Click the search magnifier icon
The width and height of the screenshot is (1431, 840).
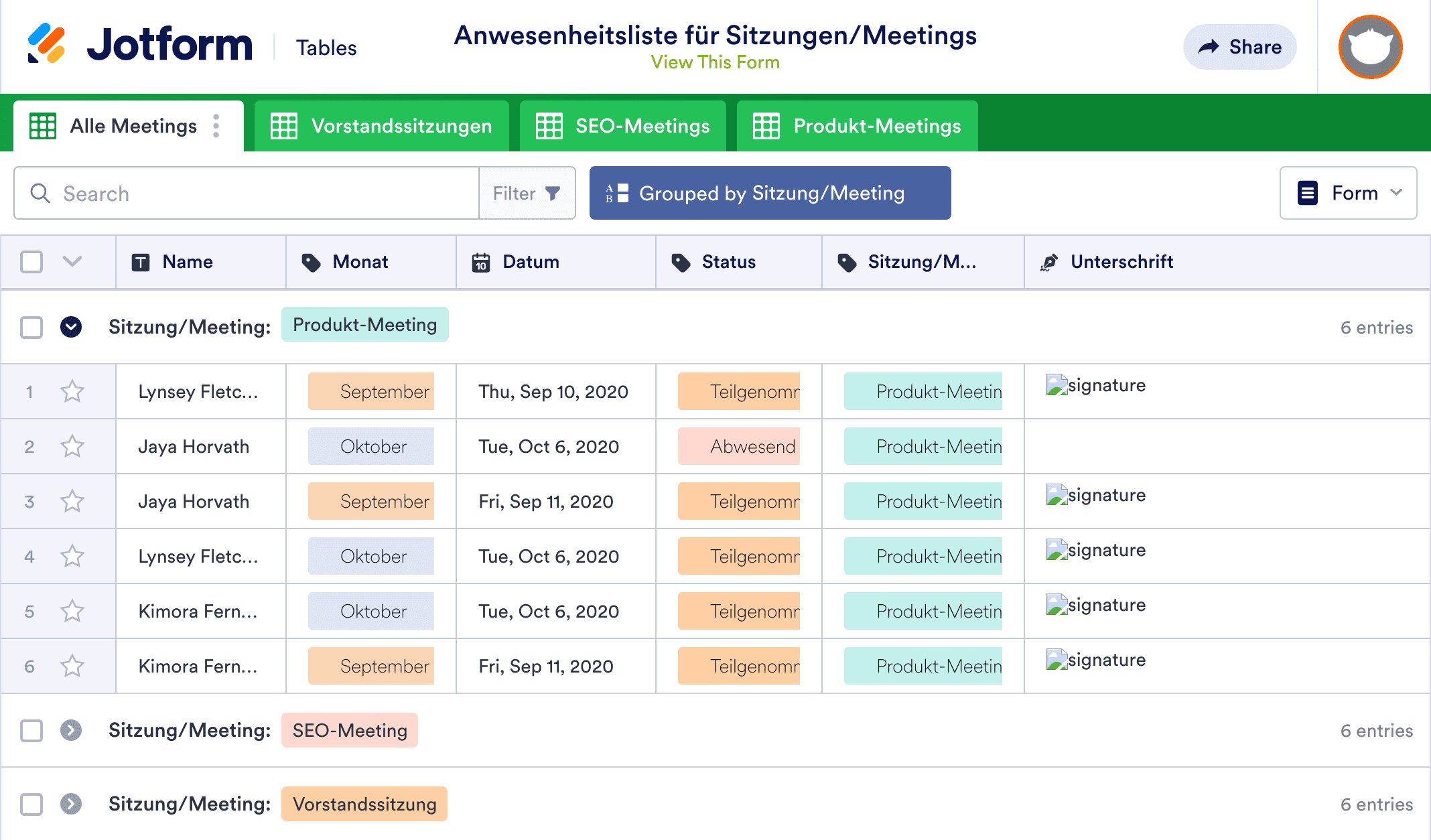click(40, 193)
